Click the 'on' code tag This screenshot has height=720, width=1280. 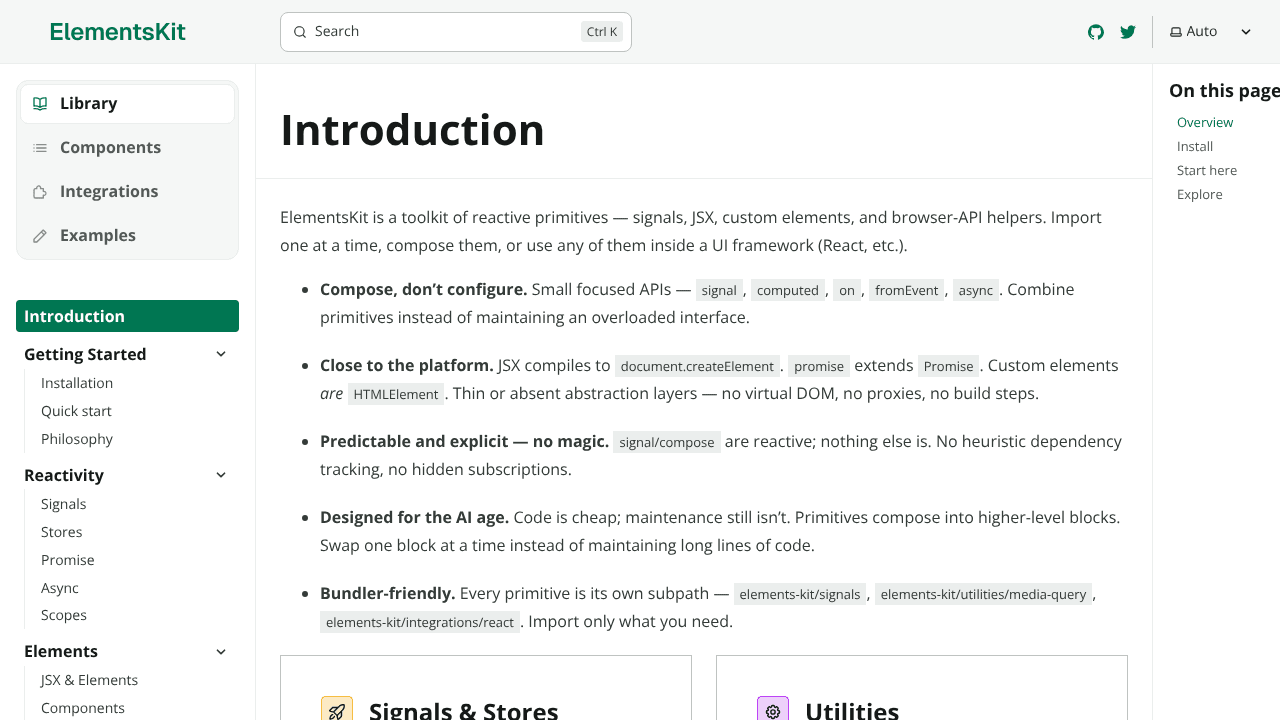[x=847, y=290]
